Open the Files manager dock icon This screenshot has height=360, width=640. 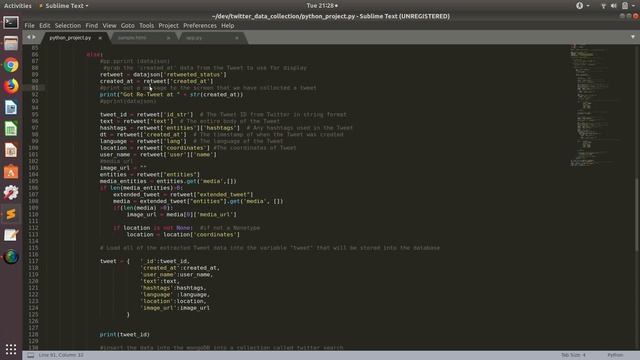click(11, 44)
